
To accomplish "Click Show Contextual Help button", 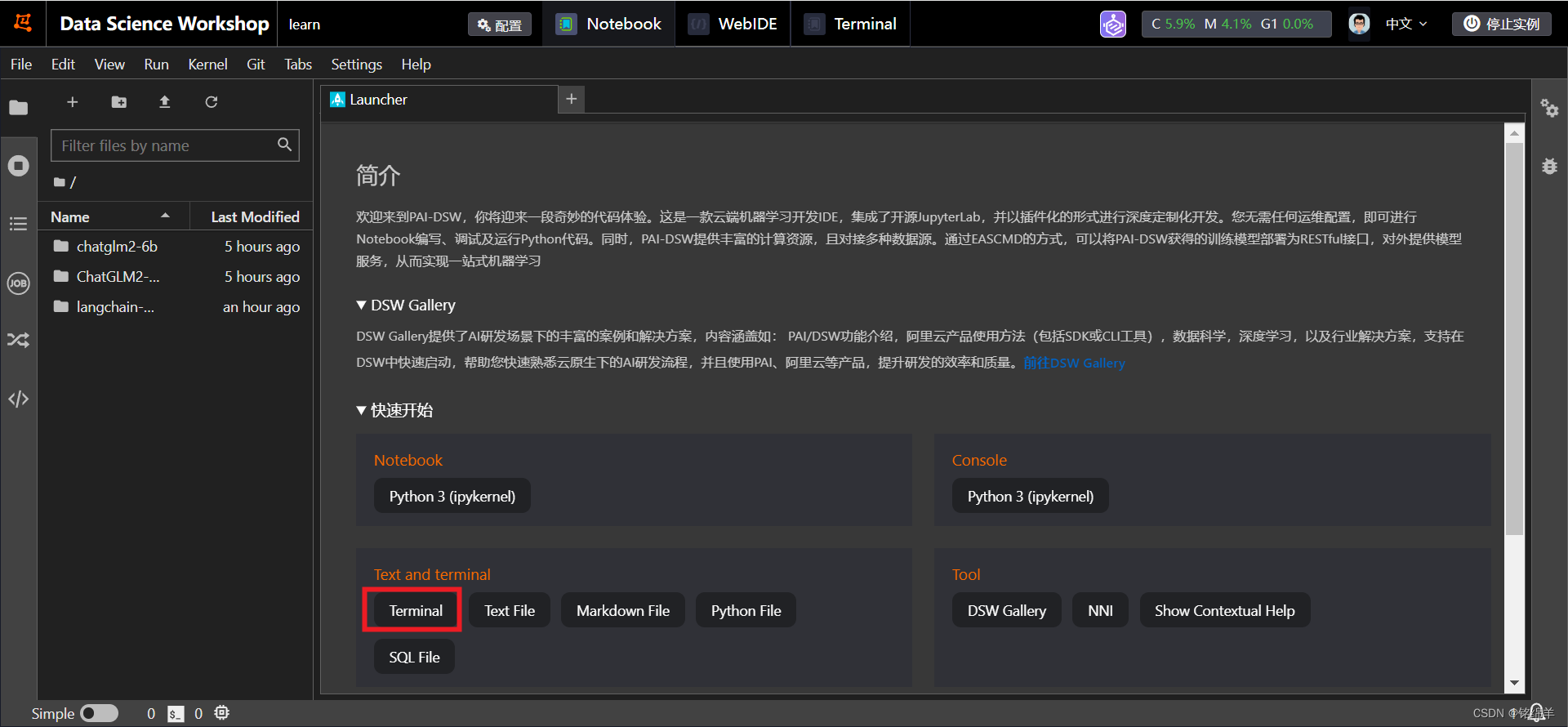I will pyautogui.click(x=1225, y=610).
